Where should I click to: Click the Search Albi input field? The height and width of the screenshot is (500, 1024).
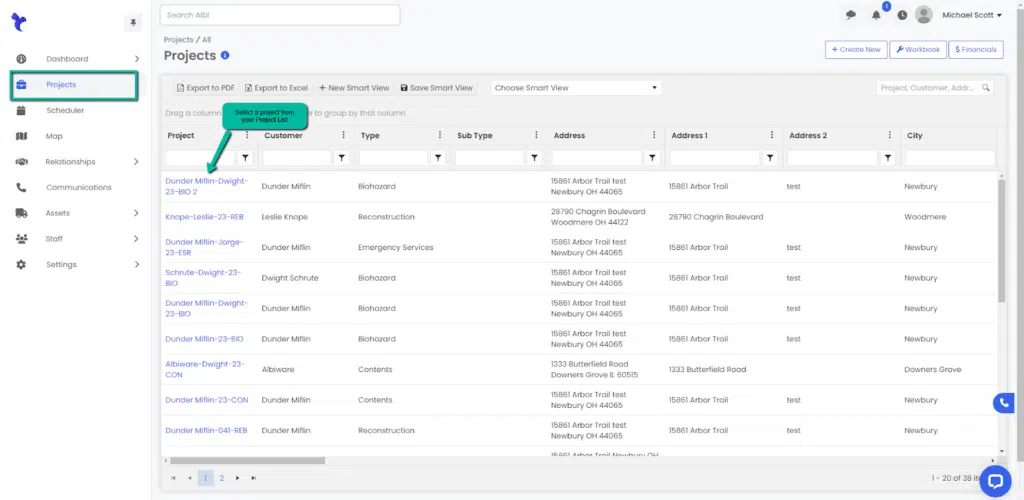click(x=280, y=15)
